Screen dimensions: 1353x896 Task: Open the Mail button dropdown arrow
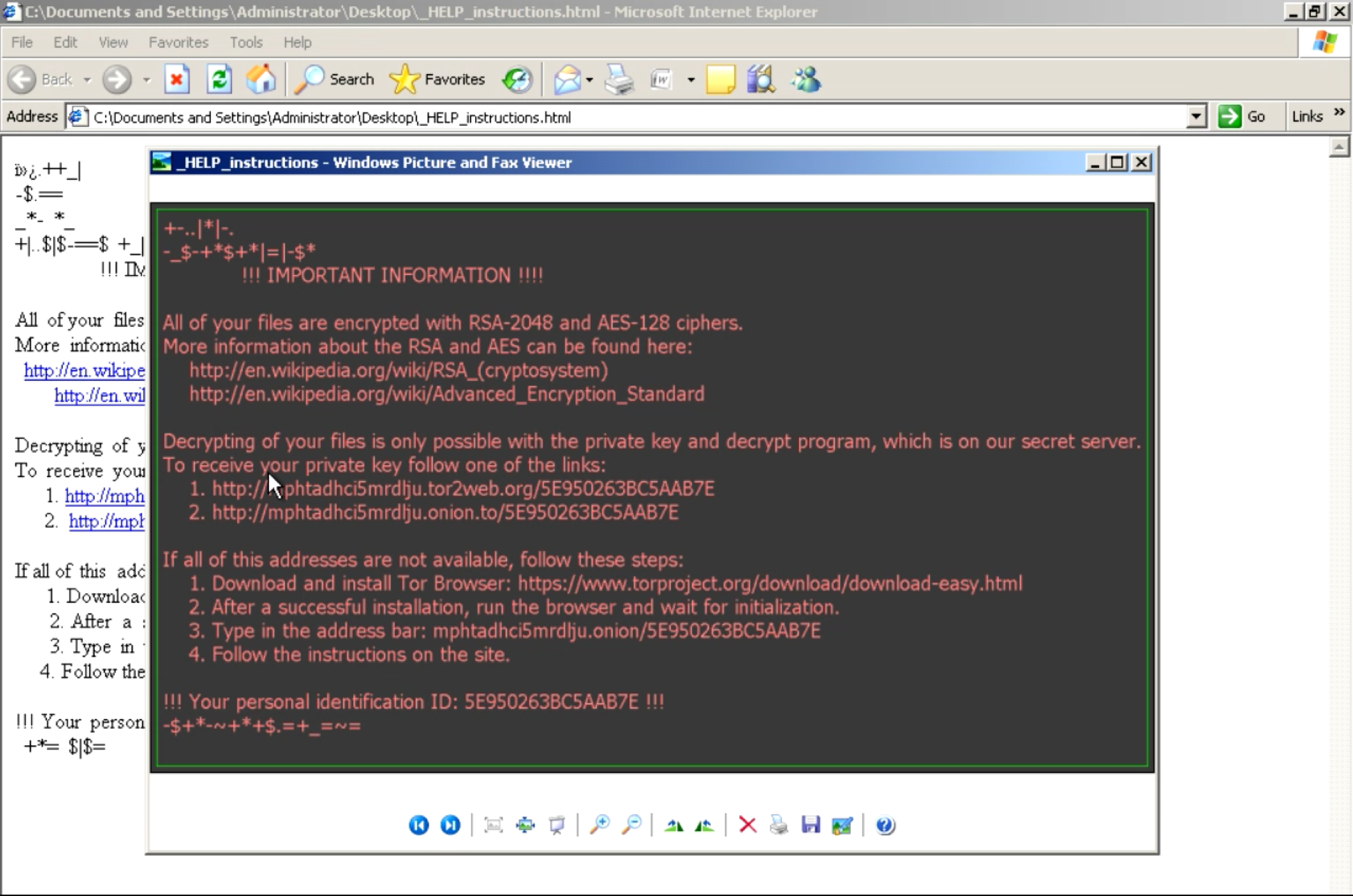point(589,80)
